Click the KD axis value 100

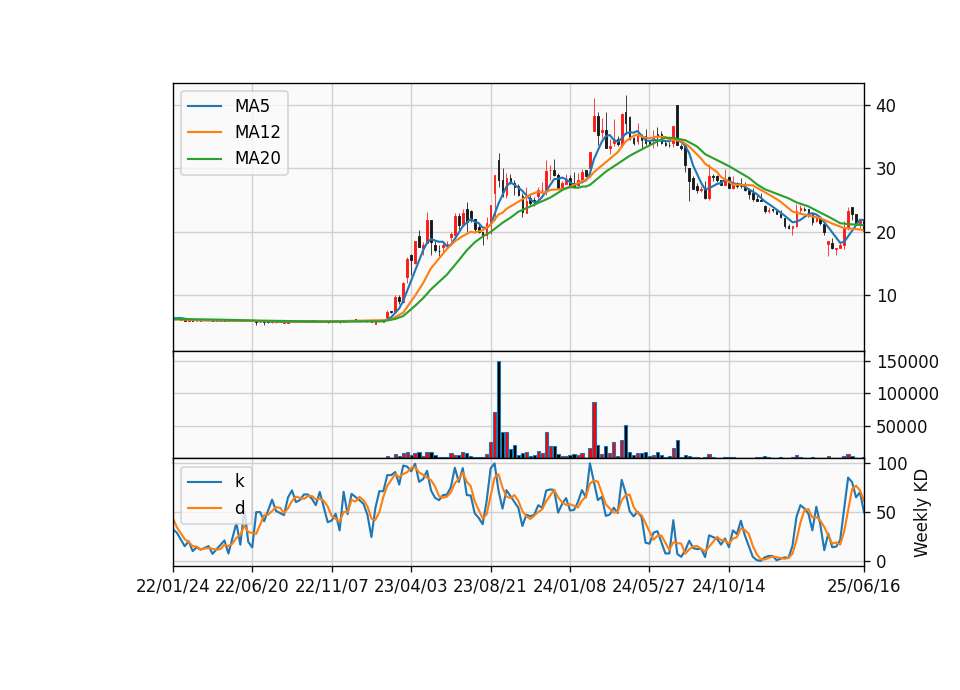click(892, 464)
